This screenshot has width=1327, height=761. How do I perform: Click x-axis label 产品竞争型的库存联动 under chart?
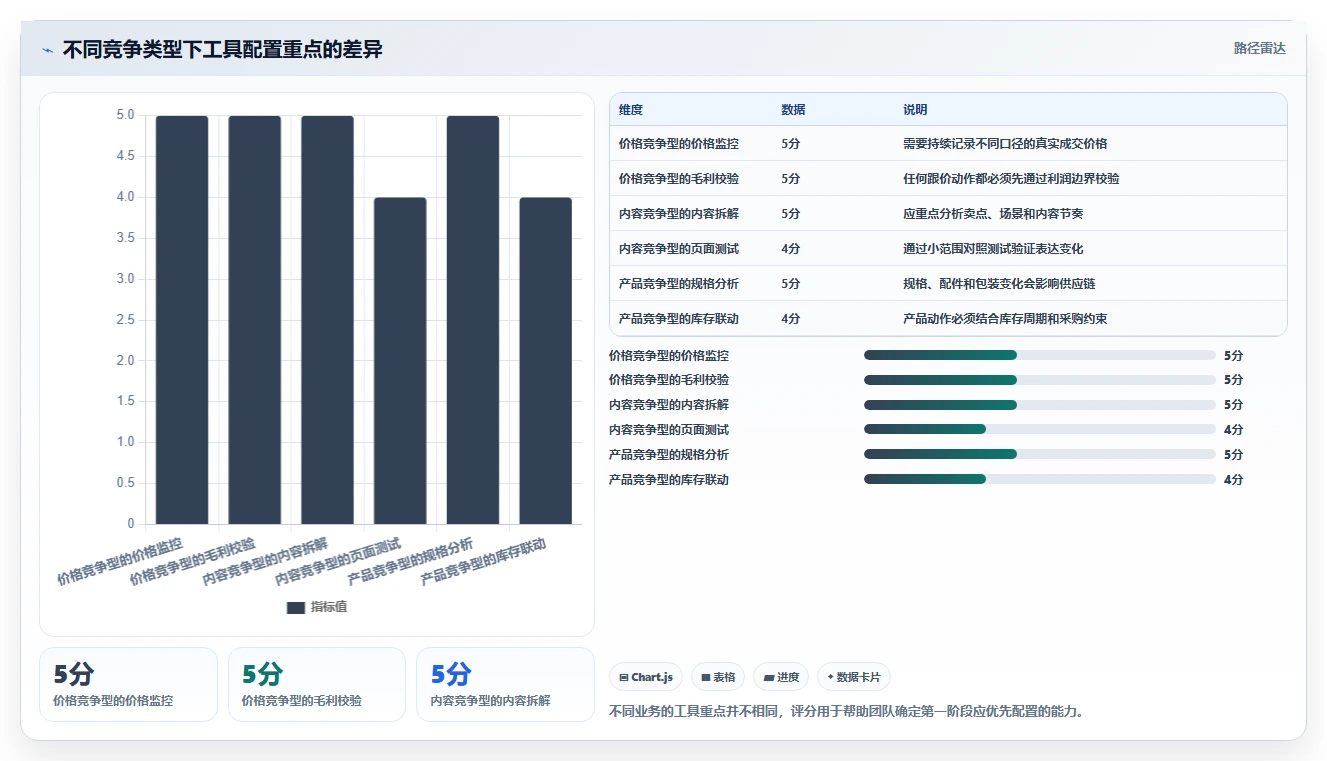(484, 561)
